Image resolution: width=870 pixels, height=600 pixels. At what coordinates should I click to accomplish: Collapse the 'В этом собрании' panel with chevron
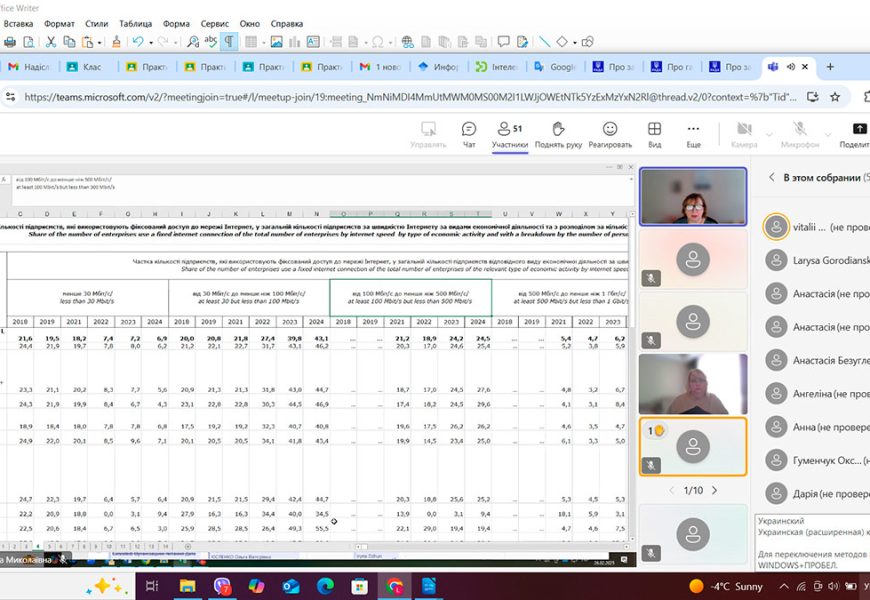tap(772, 177)
